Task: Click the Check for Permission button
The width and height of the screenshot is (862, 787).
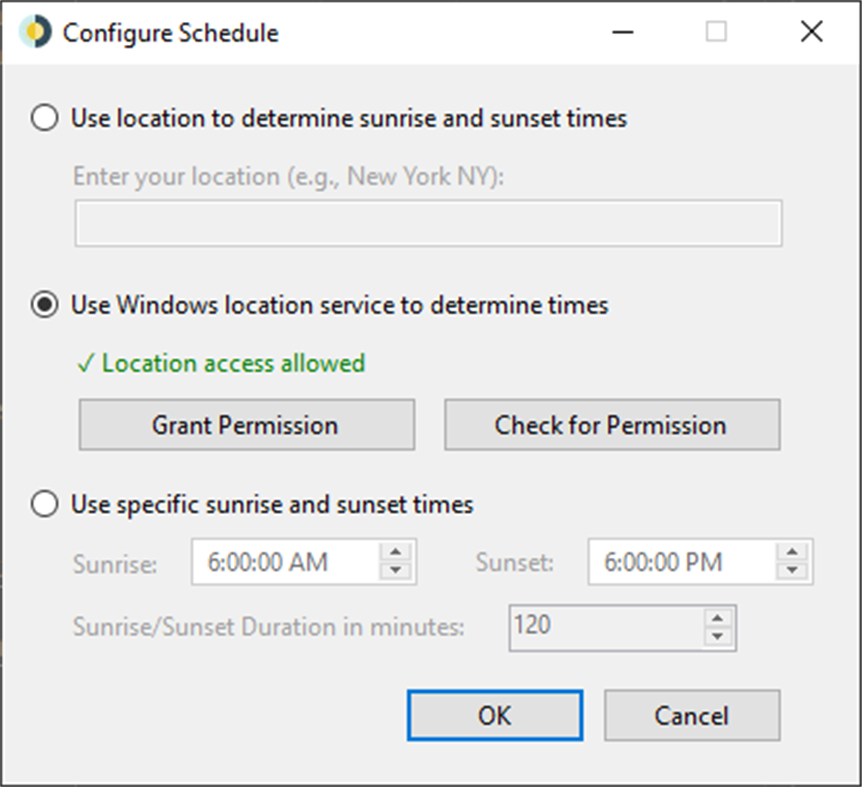Action: point(611,424)
